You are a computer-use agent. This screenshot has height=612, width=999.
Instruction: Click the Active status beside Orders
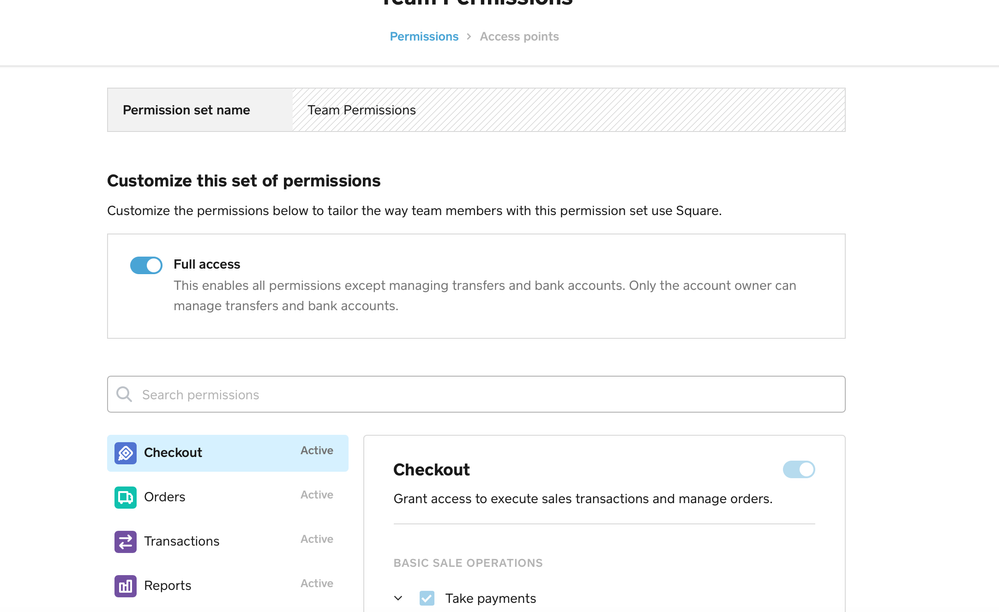[x=317, y=495]
